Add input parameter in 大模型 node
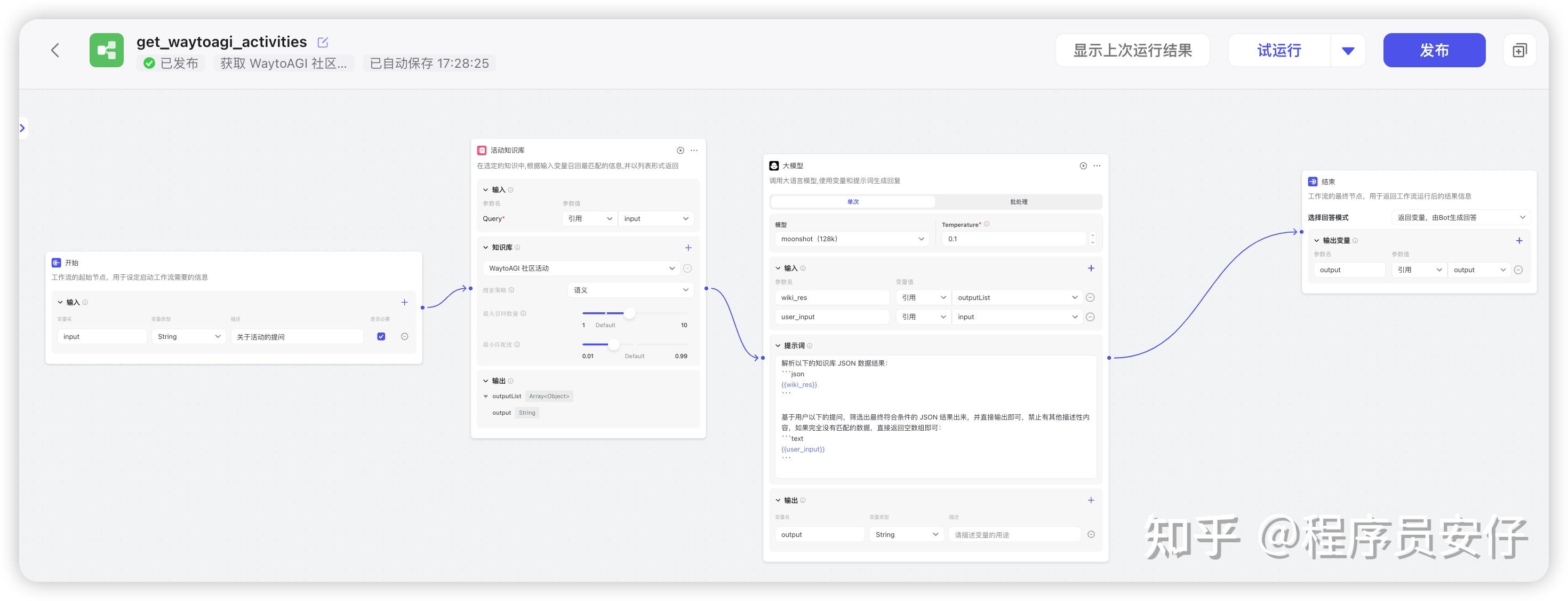This screenshot has width=1568, height=601. (x=1091, y=268)
